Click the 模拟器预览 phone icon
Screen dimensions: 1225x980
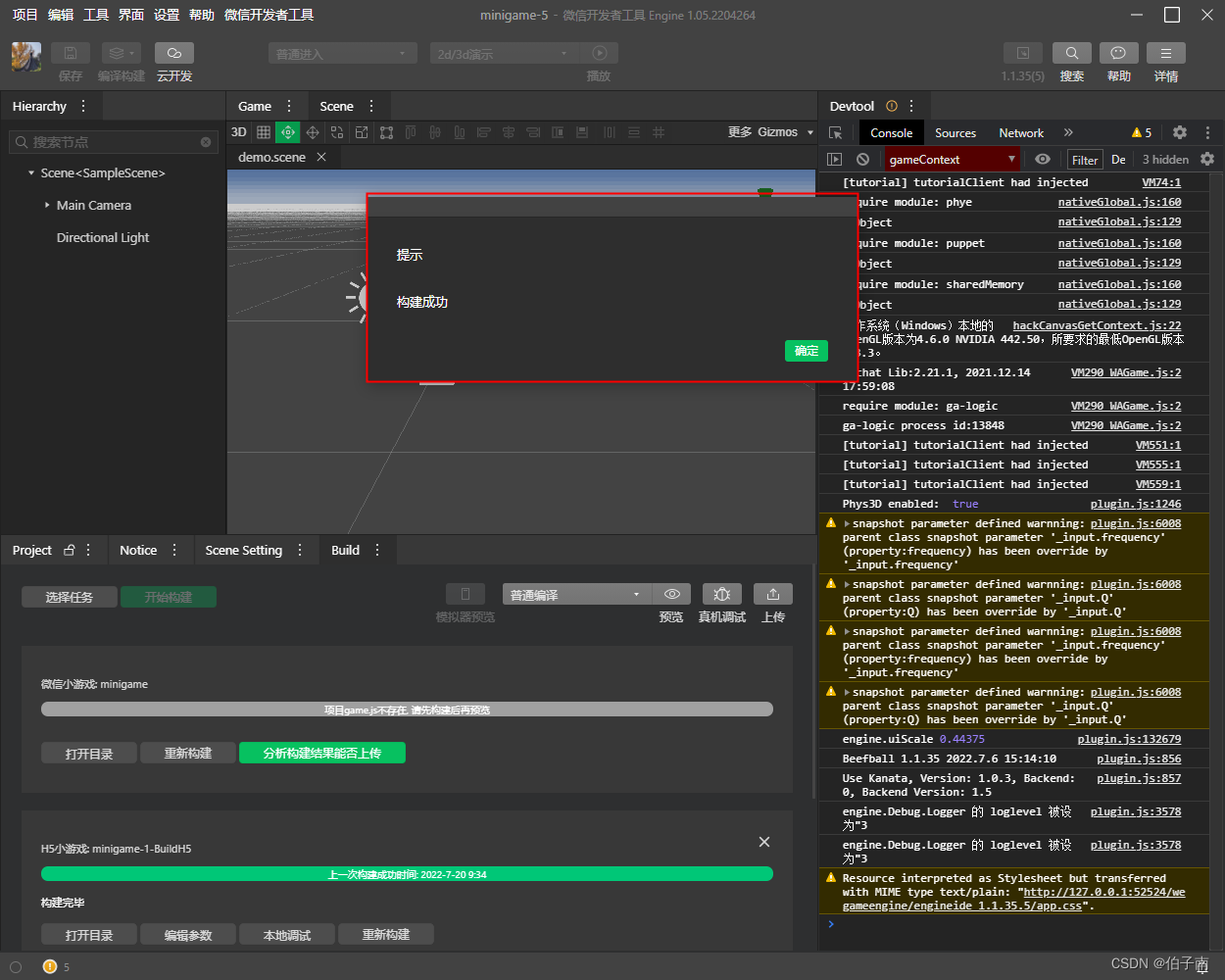[x=465, y=594]
